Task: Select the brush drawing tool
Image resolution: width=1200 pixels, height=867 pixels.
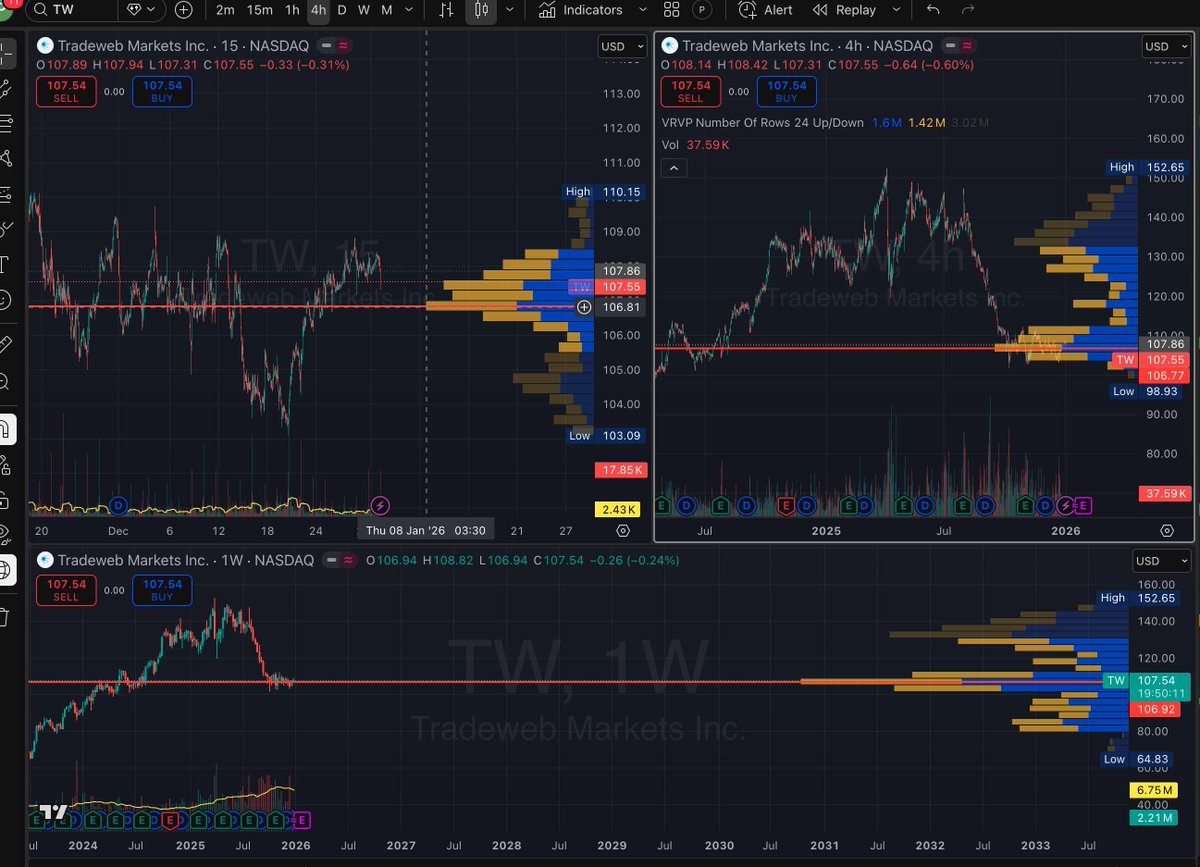Action: pyautogui.click(x=7, y=228)
